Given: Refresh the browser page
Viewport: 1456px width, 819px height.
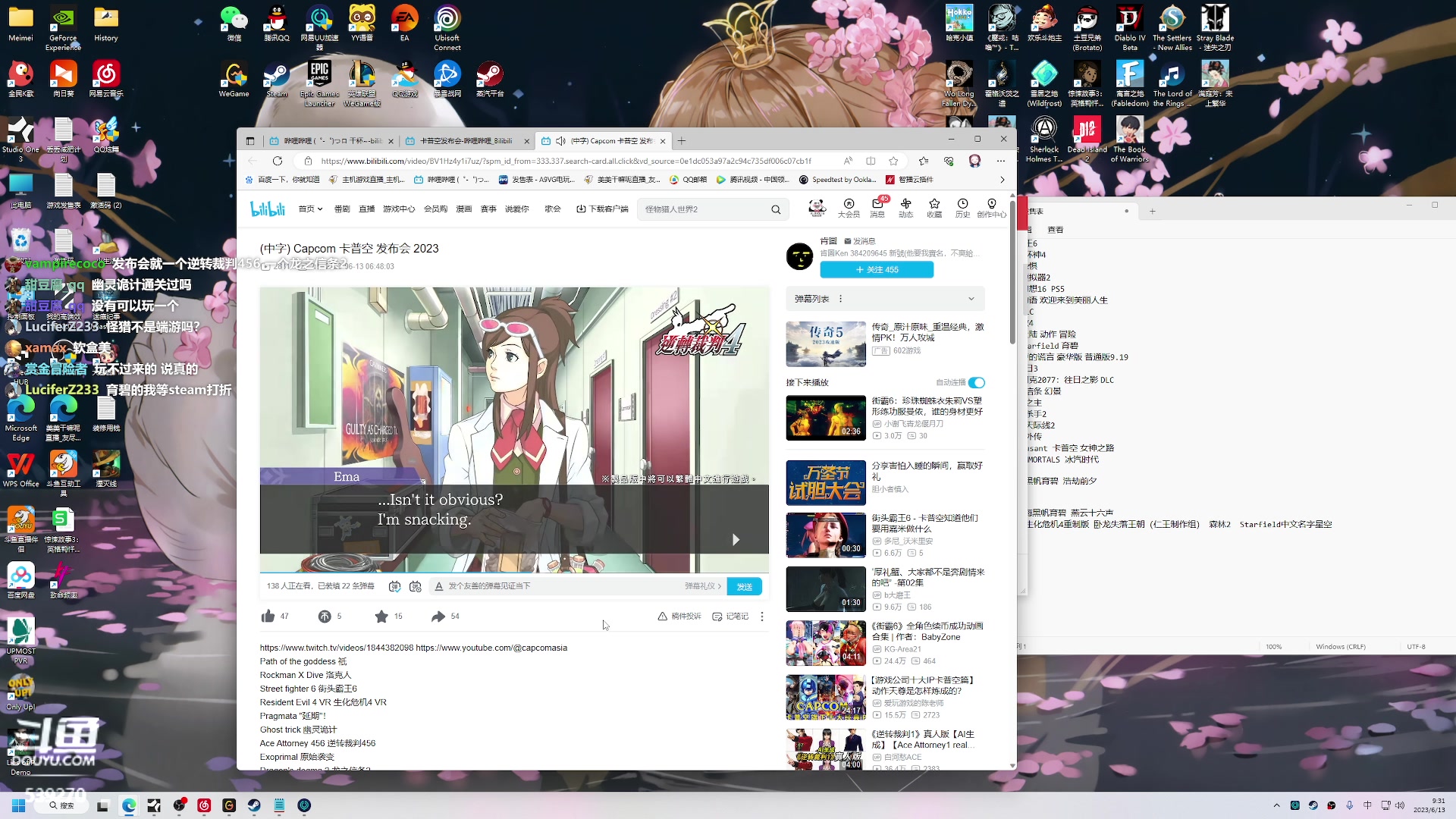Looking at the screenshot, I should click(278, 161).
